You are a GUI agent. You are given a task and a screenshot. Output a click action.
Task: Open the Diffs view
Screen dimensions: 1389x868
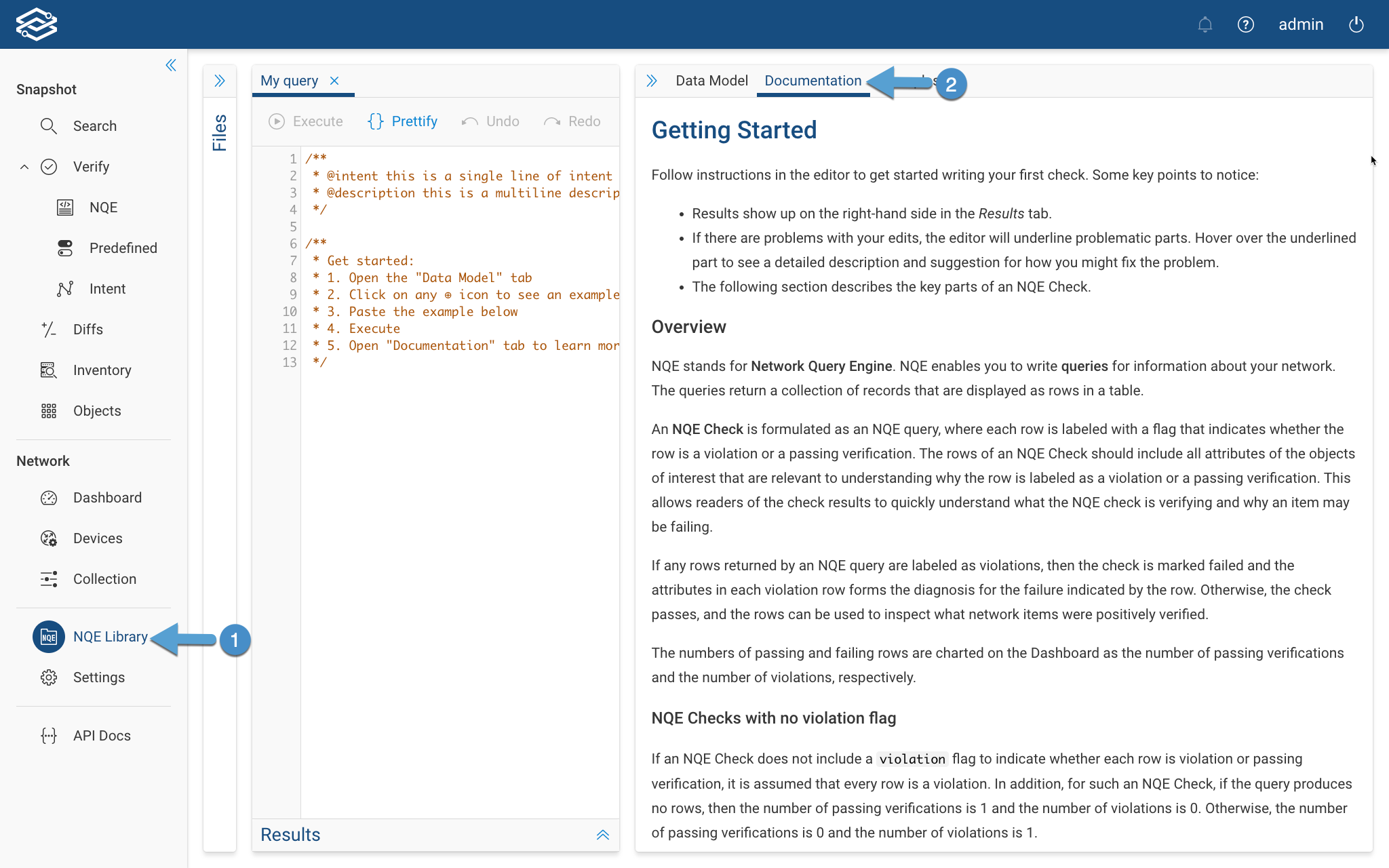click(x=89, y=329)
